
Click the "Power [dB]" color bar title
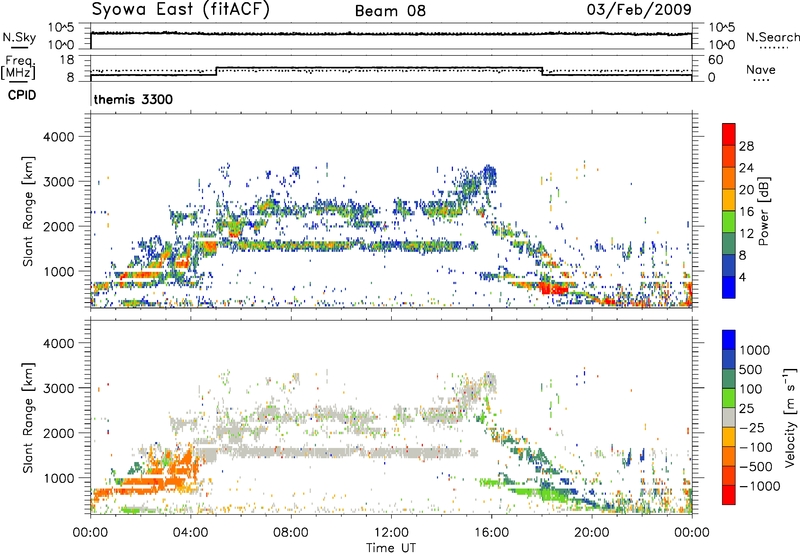click(x=763, y=211)
